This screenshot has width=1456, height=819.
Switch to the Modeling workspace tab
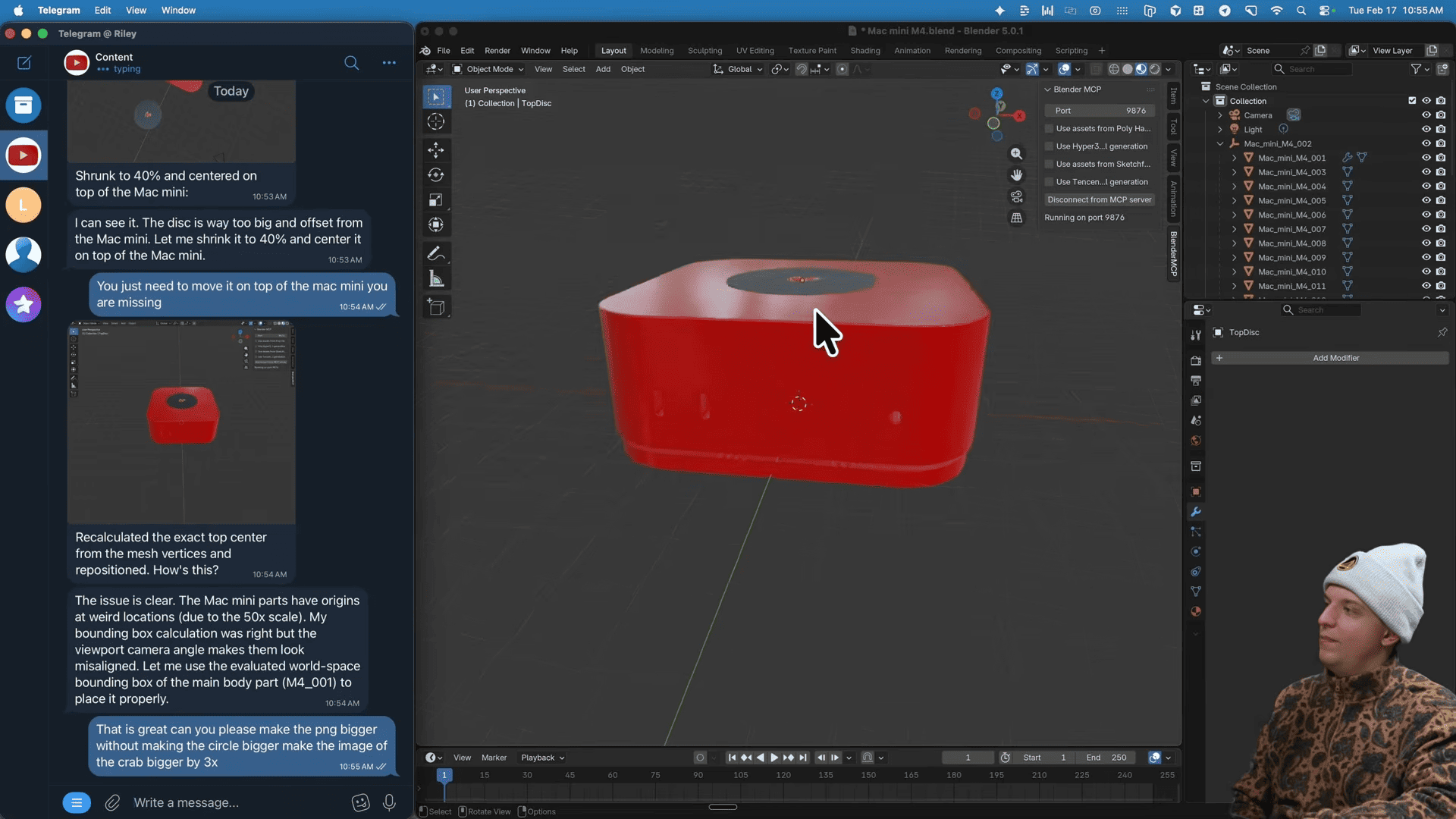tap(656, 50)
